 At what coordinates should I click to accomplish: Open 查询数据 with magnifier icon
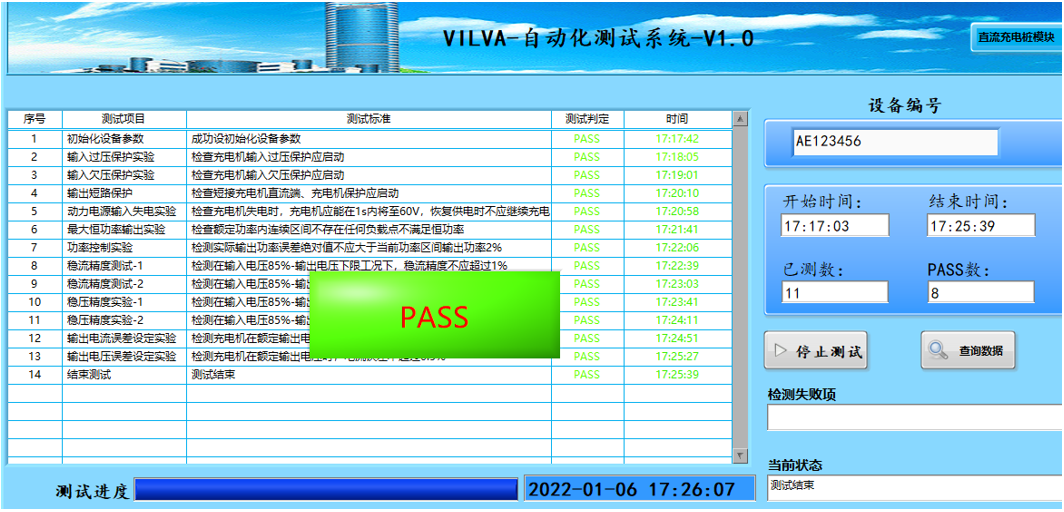click(x=967, y=351)
